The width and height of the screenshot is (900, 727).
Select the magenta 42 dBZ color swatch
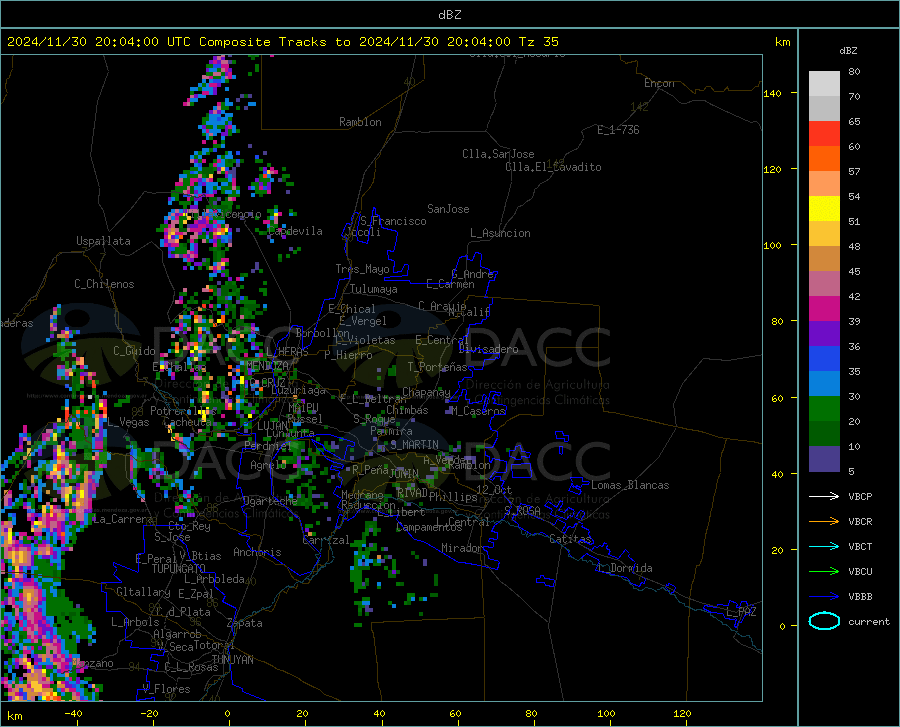[824, 308]
